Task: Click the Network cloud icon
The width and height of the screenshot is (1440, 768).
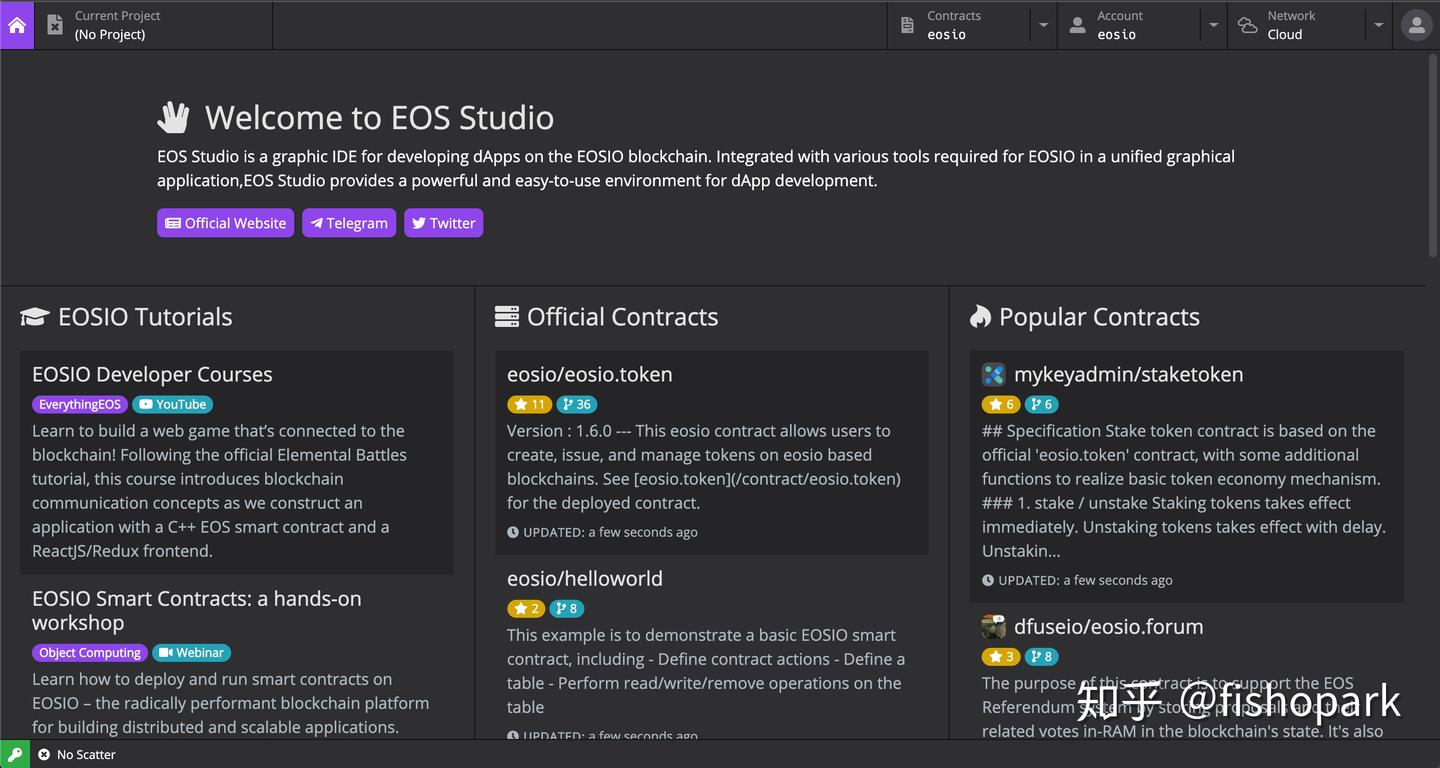Action: (1247, 26)
